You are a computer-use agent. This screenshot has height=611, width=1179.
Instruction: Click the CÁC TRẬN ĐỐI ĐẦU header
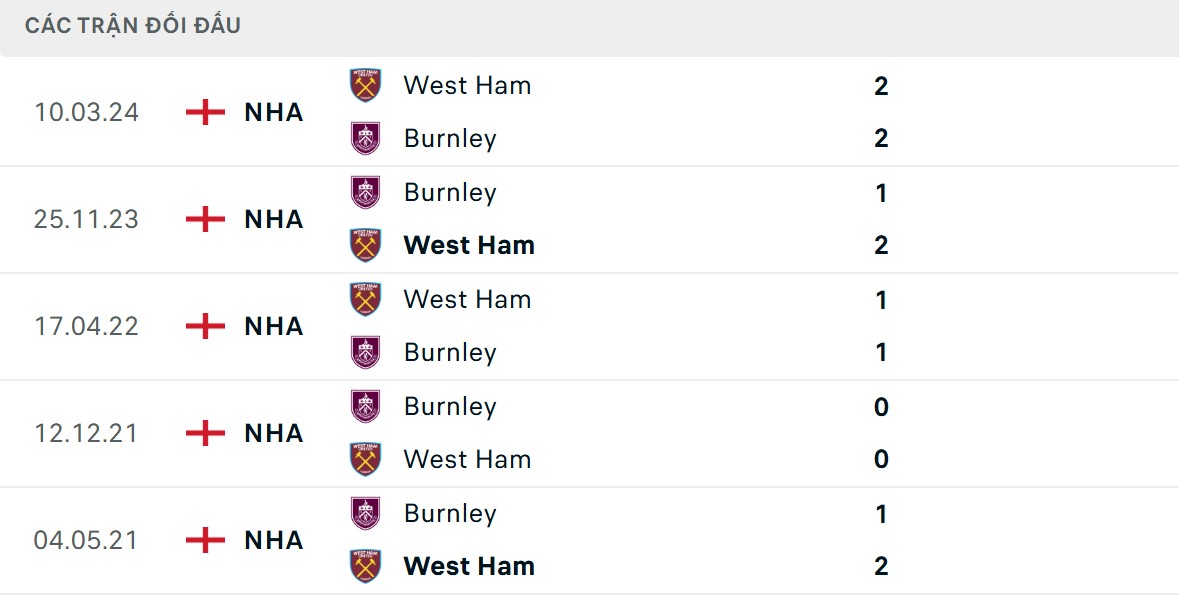(x=132, y=24)
